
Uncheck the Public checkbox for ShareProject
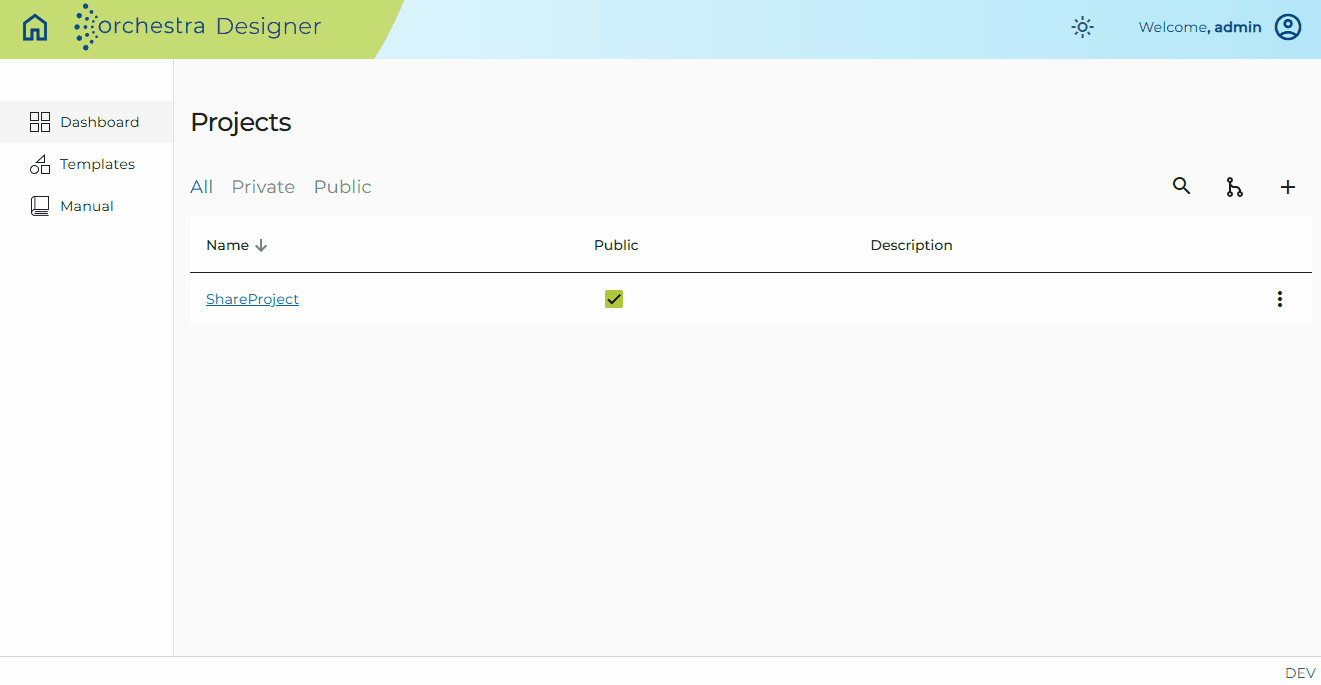coord(614,299)
